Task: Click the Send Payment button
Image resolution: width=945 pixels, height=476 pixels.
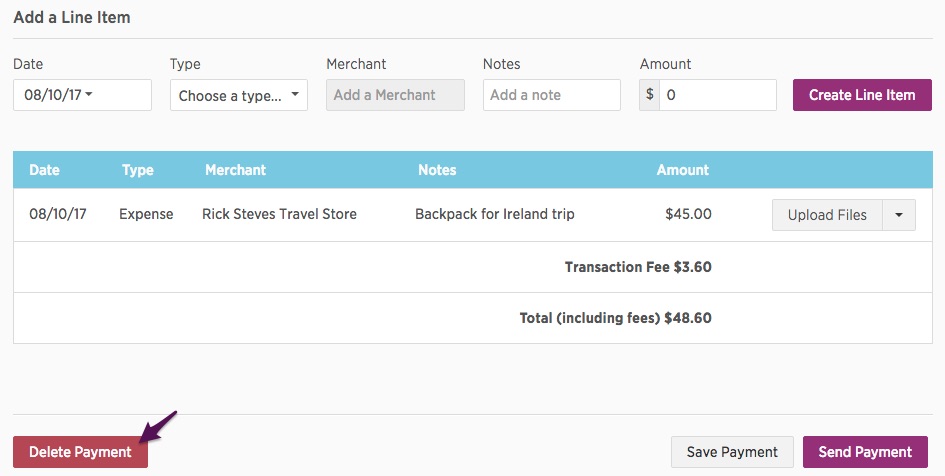Action: coord(865,452)
